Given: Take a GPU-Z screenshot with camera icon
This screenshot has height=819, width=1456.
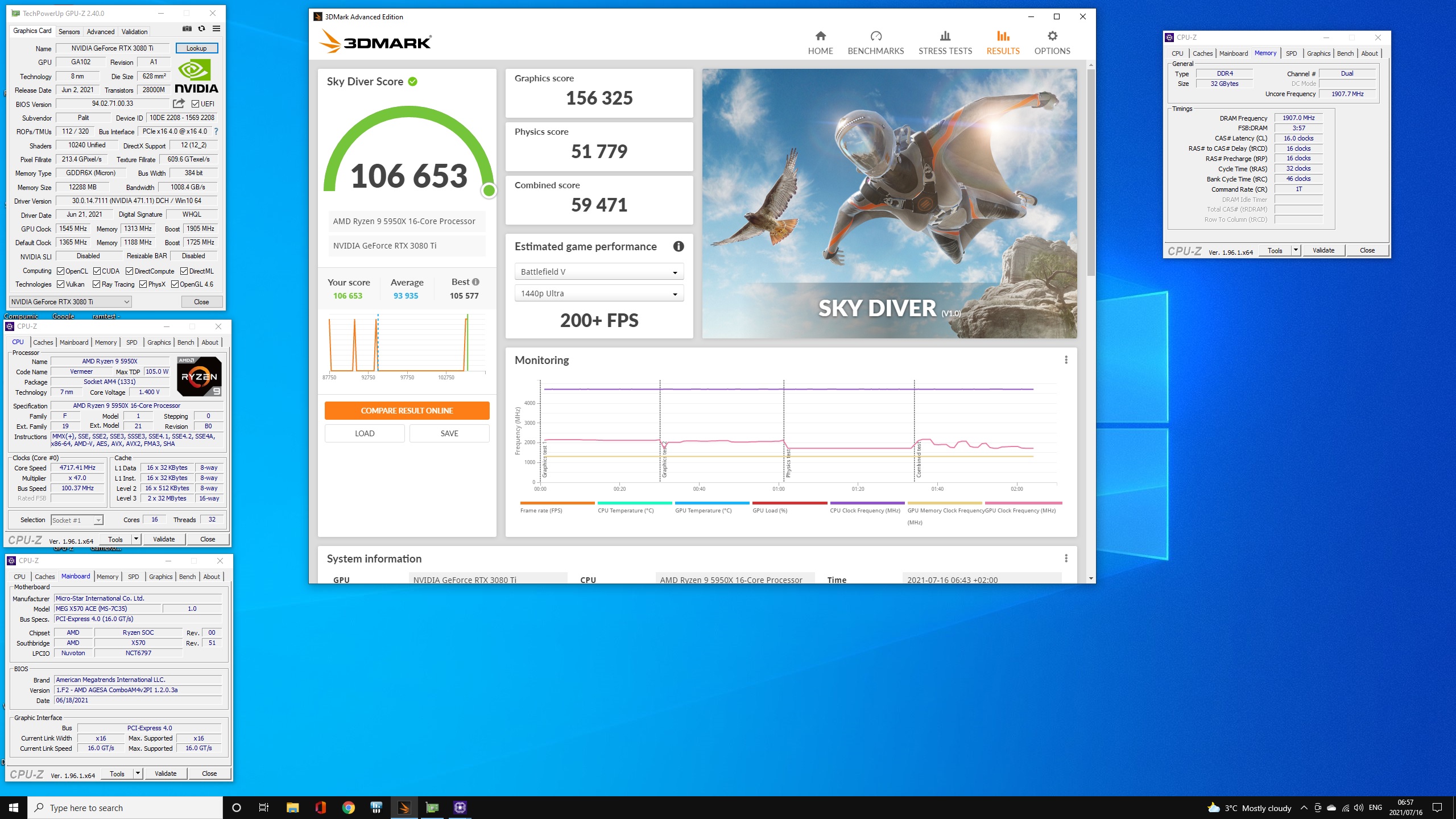Looking at the screenshot, I should [187, 28].
